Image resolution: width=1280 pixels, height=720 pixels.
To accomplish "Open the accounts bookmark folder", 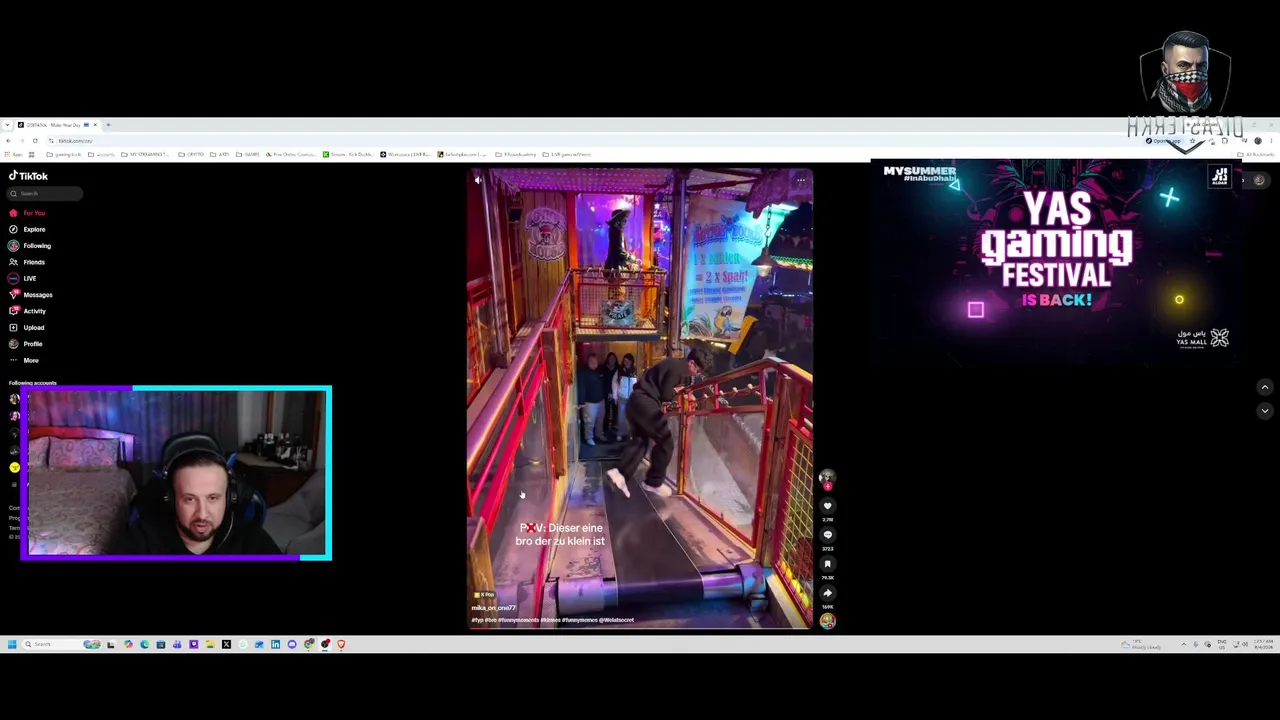I will point(102,154).
